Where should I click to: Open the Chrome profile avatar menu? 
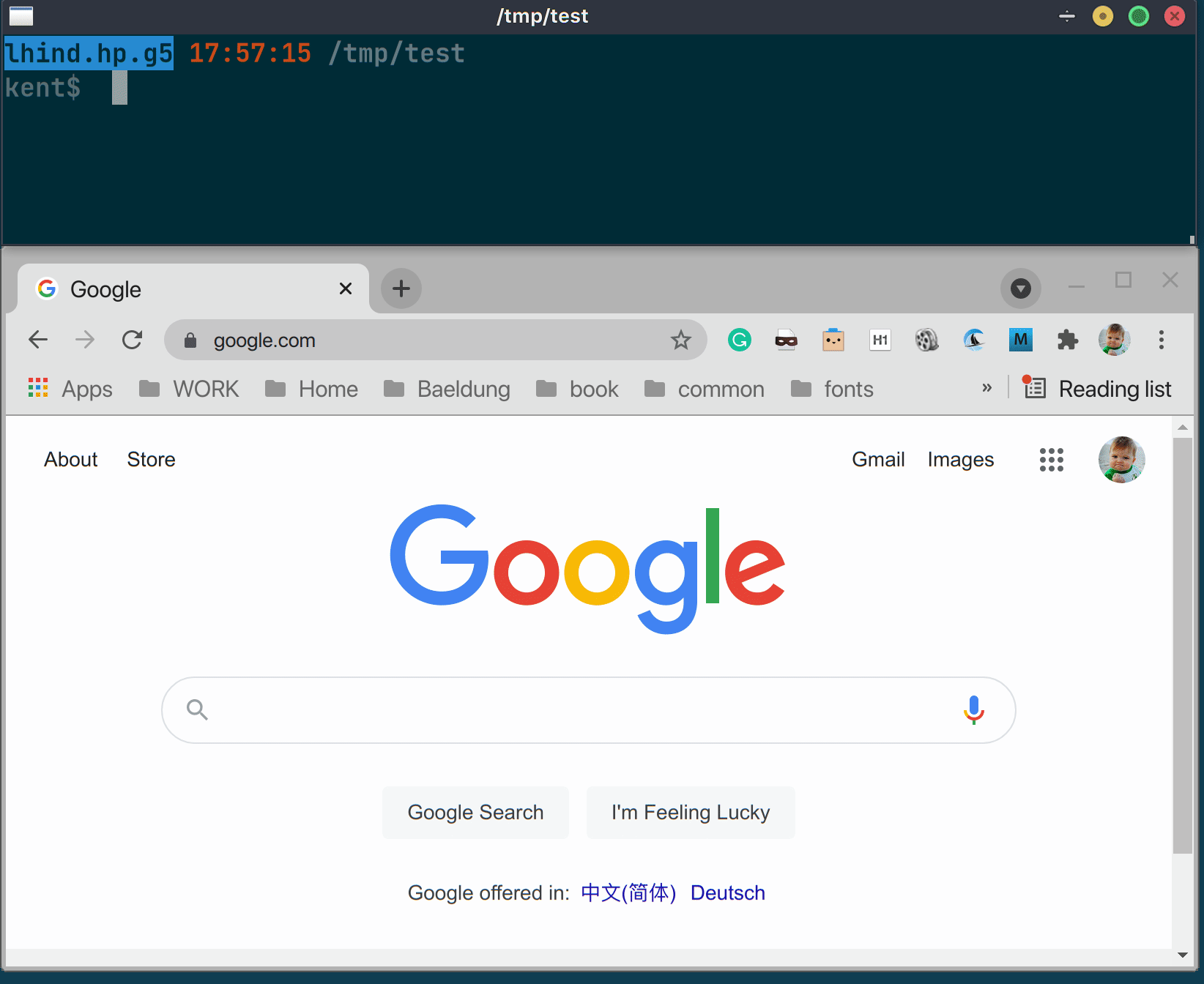tap(1114, 340)
